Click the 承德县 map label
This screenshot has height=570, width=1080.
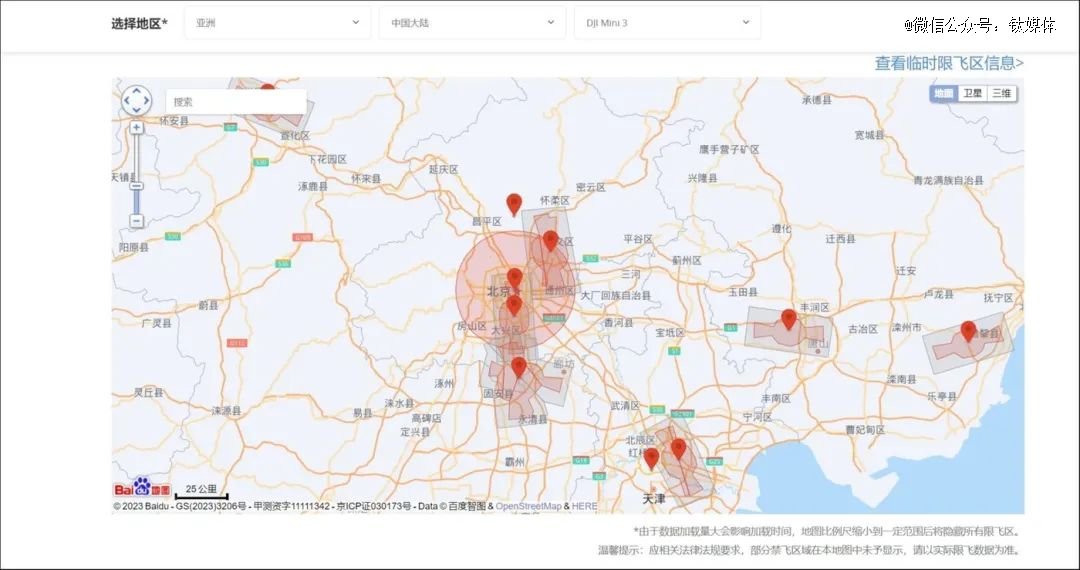[x=816, y=100]
